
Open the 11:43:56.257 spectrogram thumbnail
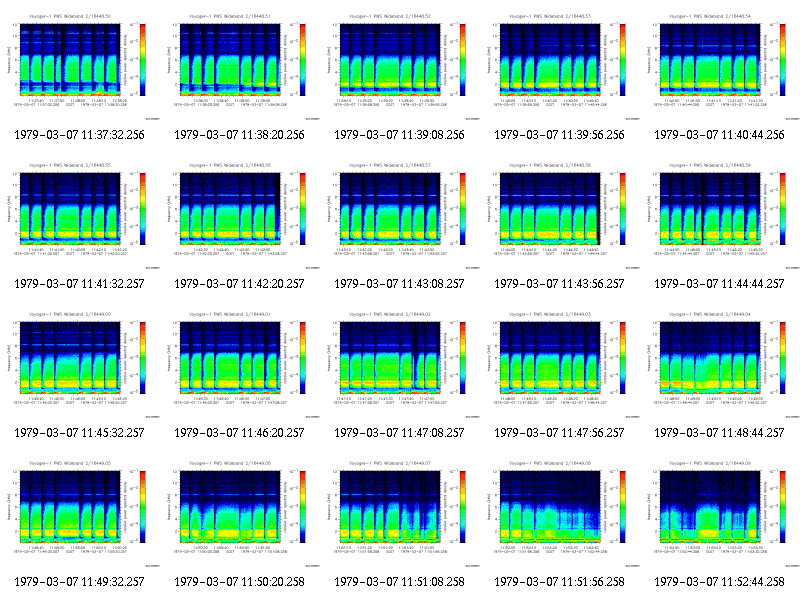(560, 215)
